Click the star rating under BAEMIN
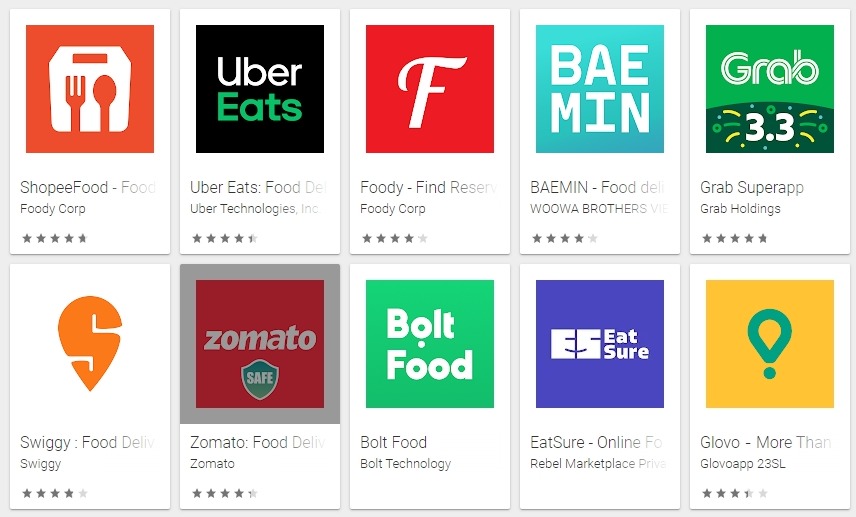The image size is (856, 517). coord(565,238)
